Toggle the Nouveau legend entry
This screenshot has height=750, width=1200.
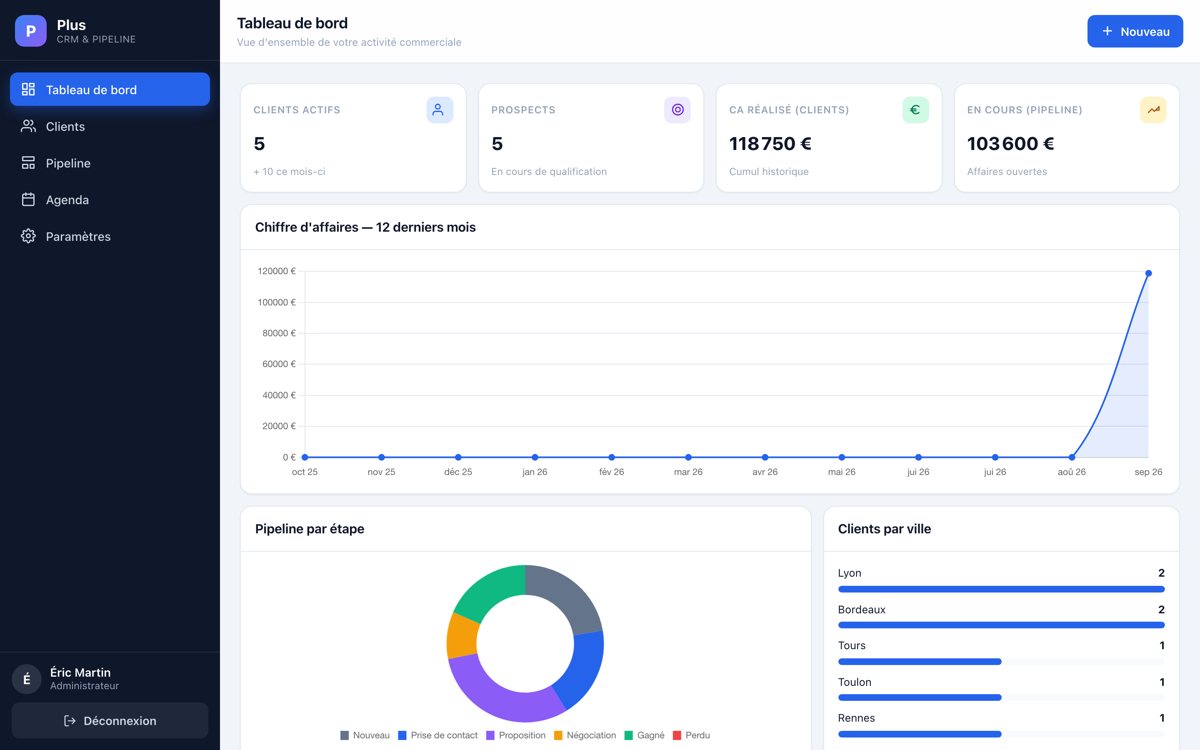[365, 735]
